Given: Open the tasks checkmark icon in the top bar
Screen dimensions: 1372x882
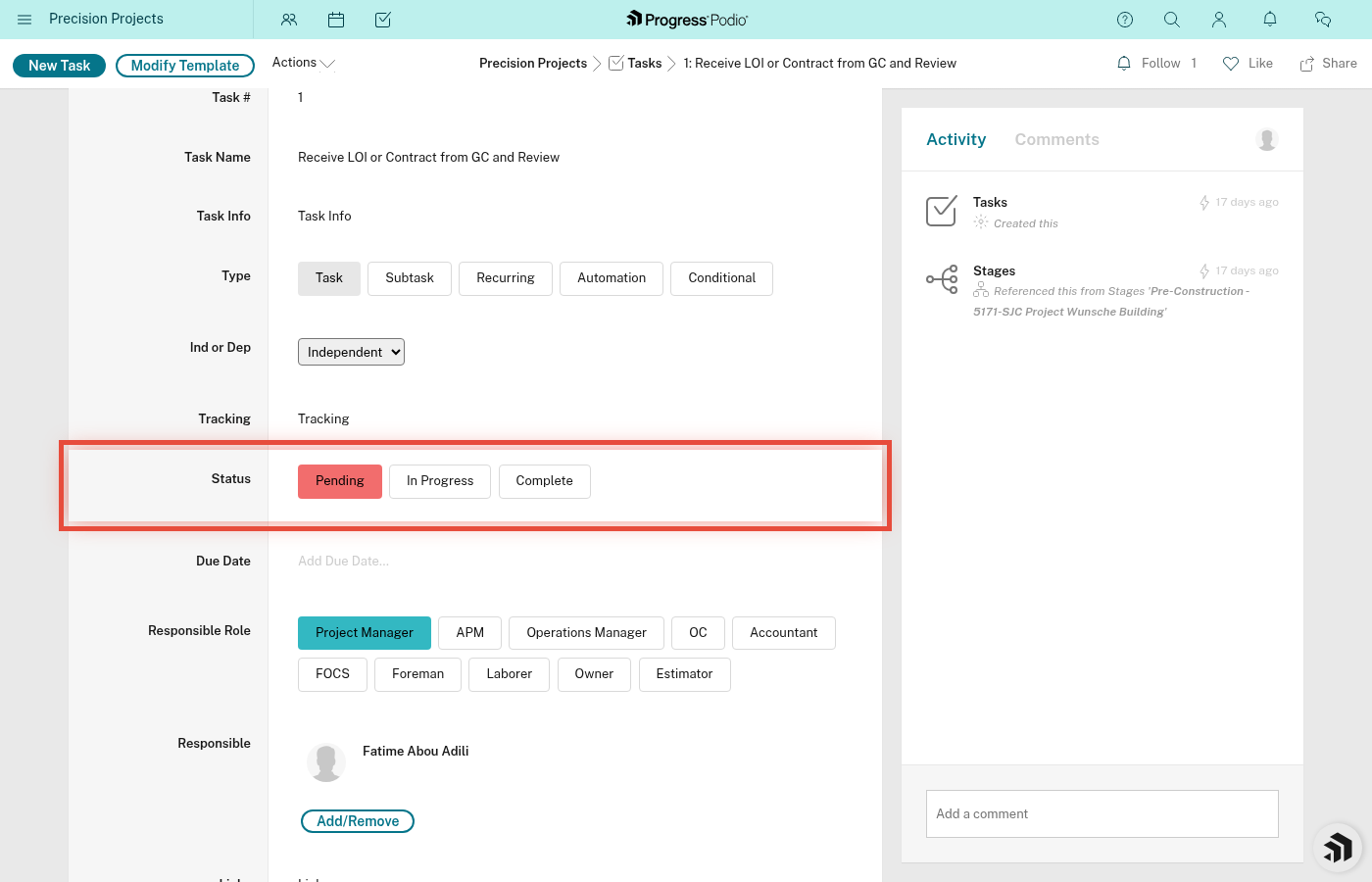Looking at the screenshot, I should pos(383,20).
